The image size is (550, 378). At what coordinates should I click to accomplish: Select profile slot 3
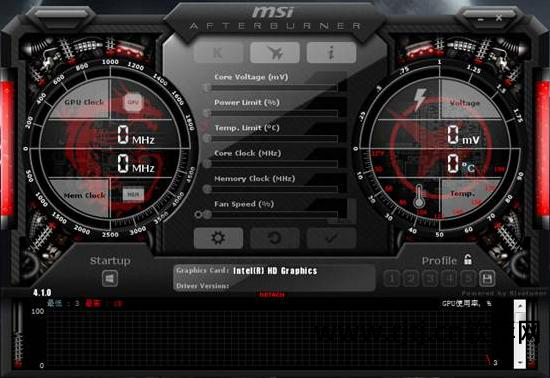[430, 279]
